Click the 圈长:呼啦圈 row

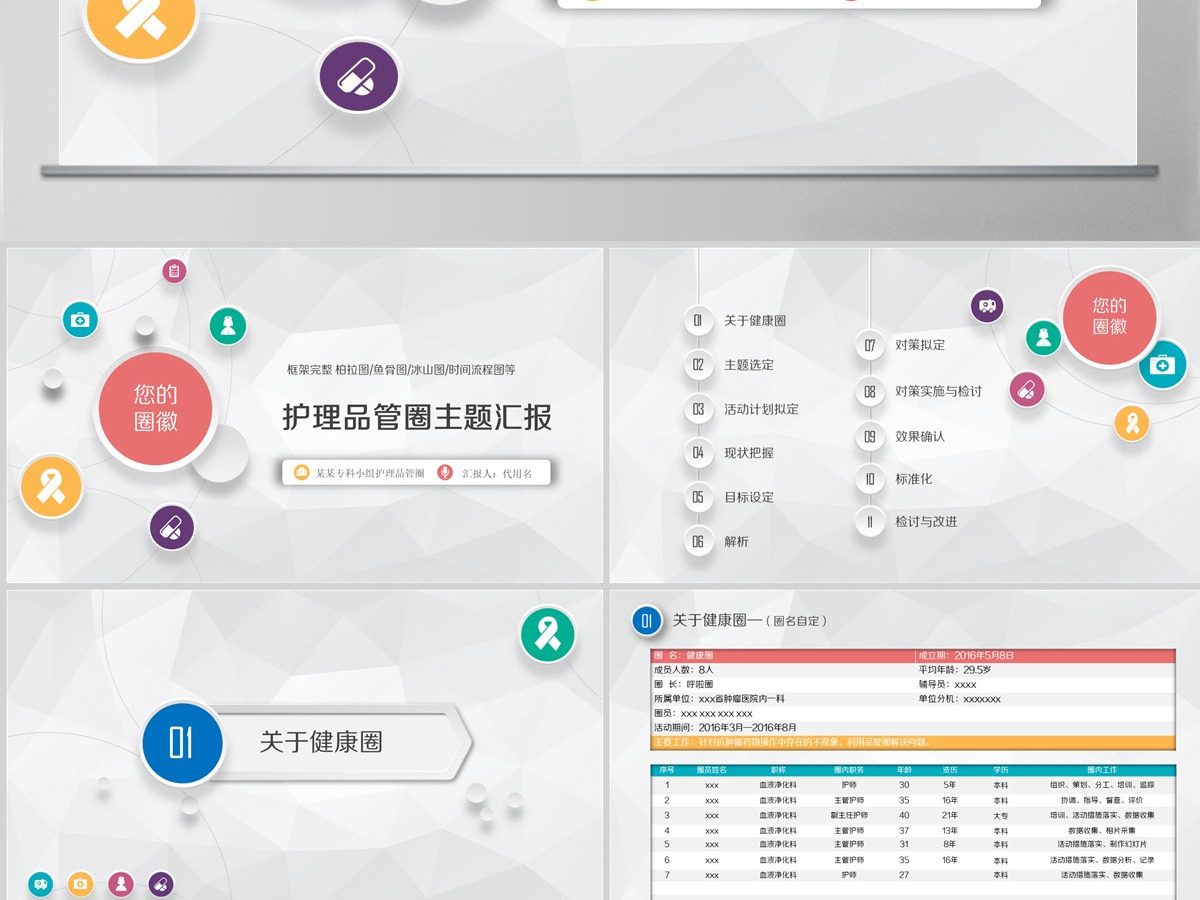(x=783, y=684)
